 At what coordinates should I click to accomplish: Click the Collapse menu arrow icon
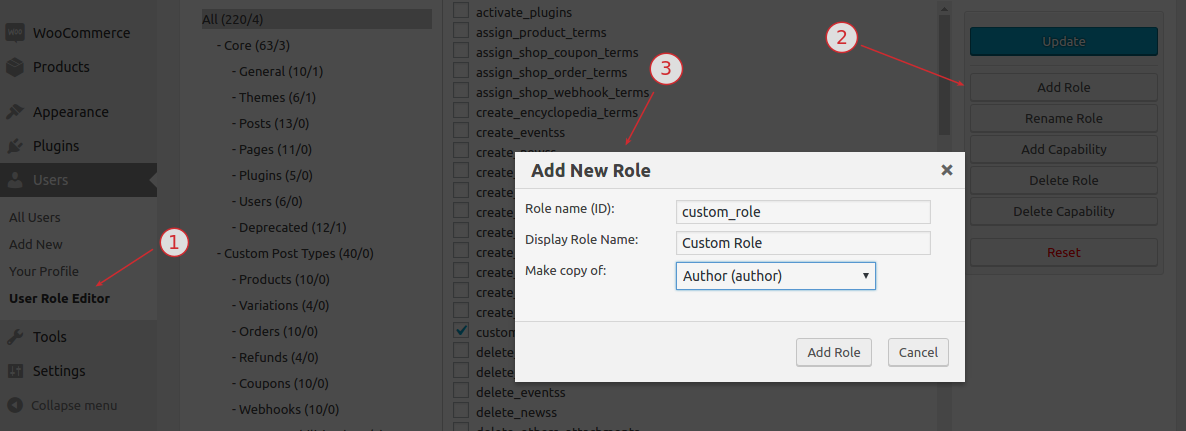15,405
